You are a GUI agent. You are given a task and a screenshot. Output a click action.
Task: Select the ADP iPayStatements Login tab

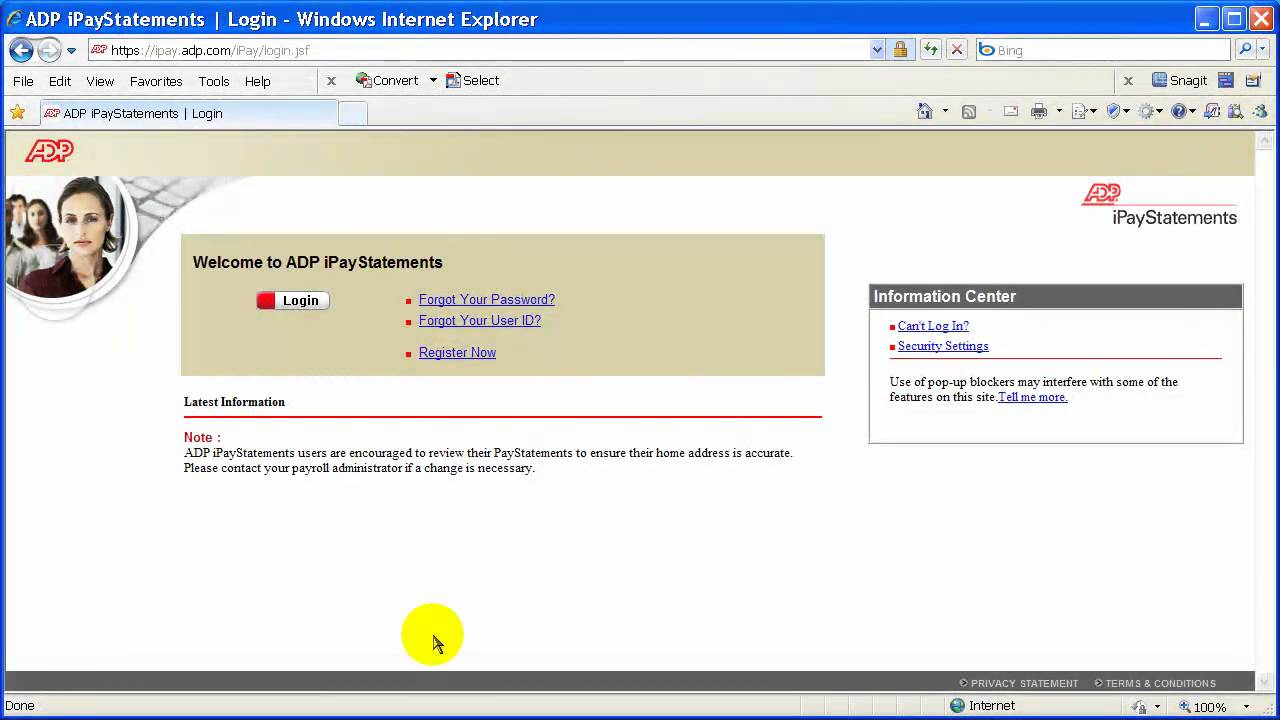188,113
